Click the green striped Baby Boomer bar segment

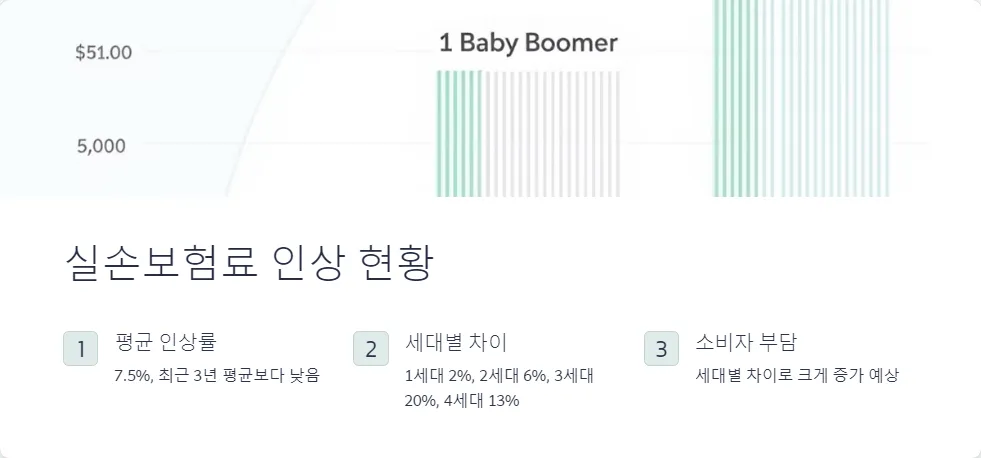point(459,134)
